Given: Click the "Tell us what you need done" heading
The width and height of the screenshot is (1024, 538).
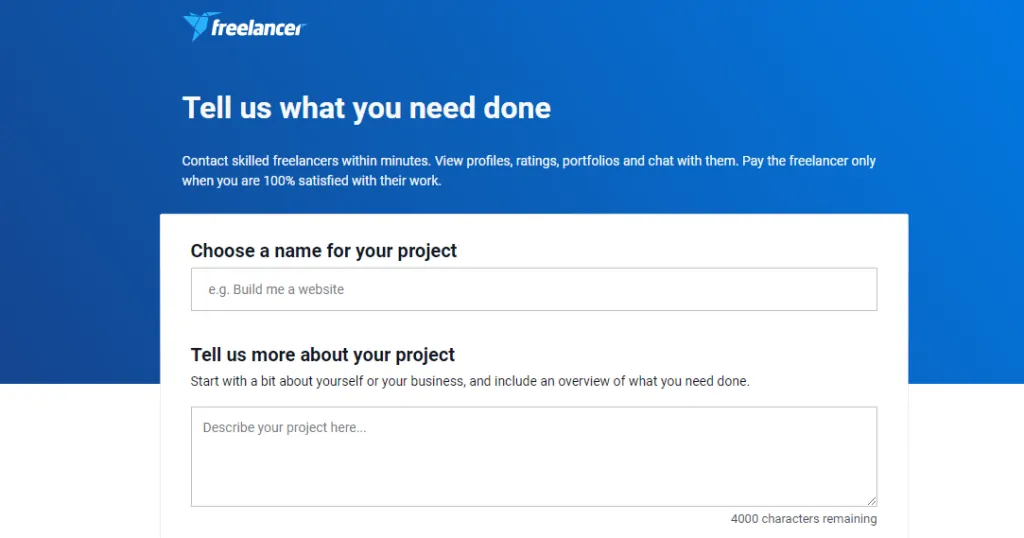Looking at the screenshot, I should pos(366,108).
